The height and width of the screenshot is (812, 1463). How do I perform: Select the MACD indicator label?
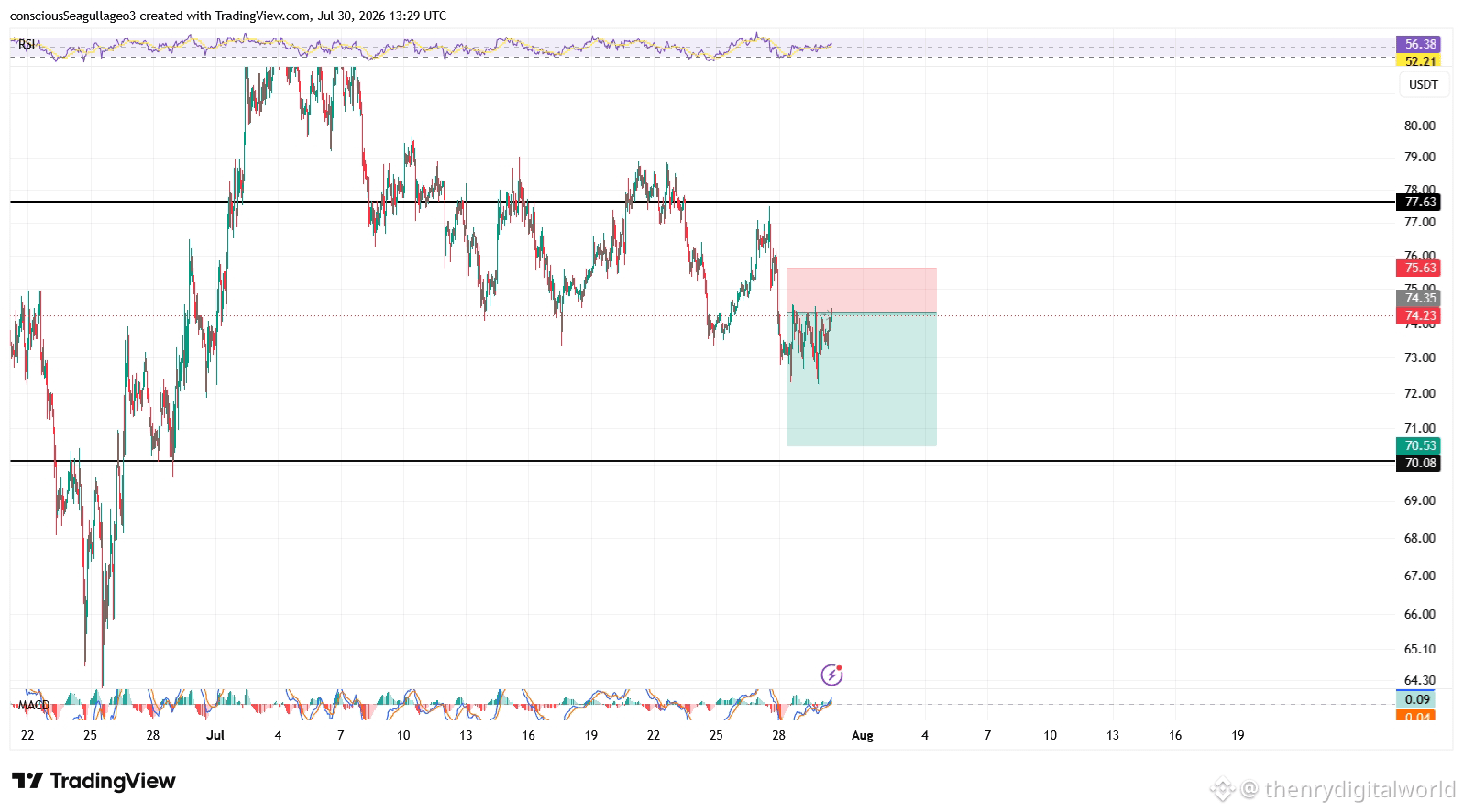(x=34, y=705)
